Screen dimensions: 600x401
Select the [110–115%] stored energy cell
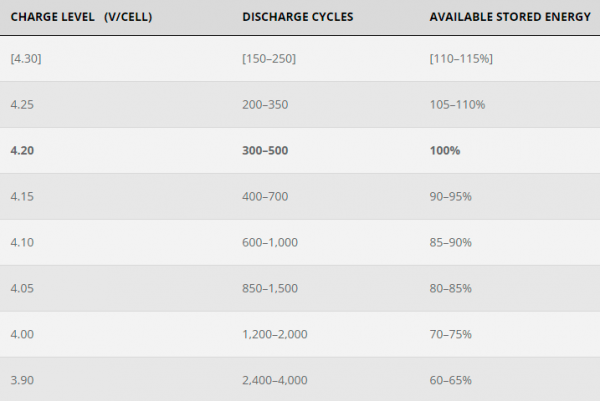coord(461,59)
